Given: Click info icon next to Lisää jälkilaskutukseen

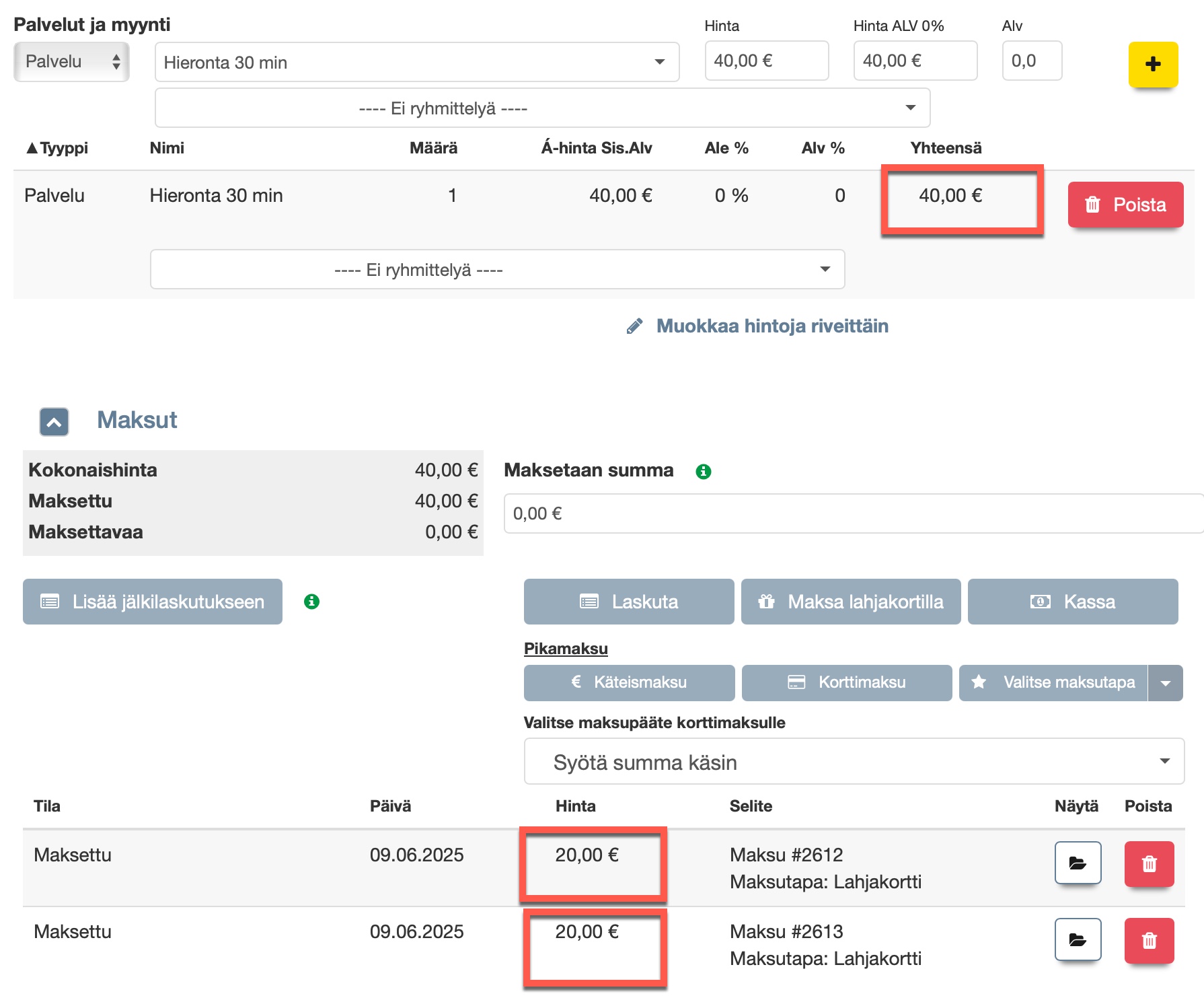Looking at the screenshot, I should pos(311,602).
